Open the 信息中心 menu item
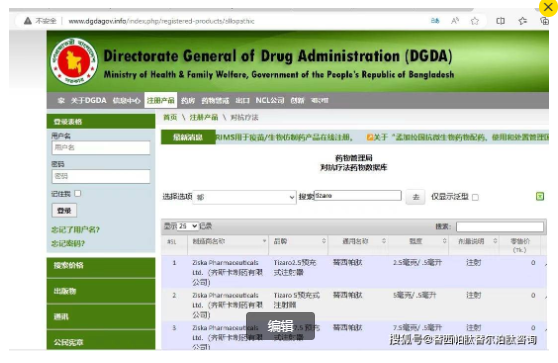Screen dimensions: 558x363 126,101
